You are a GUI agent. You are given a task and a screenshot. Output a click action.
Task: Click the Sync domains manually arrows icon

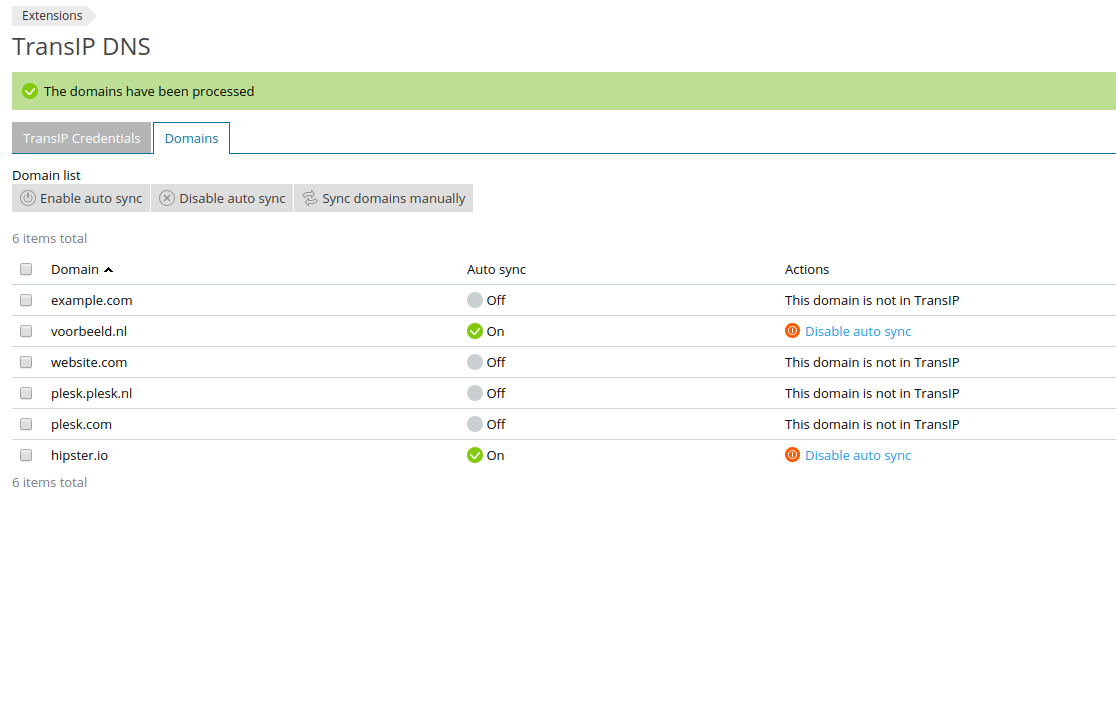point(310,198)
